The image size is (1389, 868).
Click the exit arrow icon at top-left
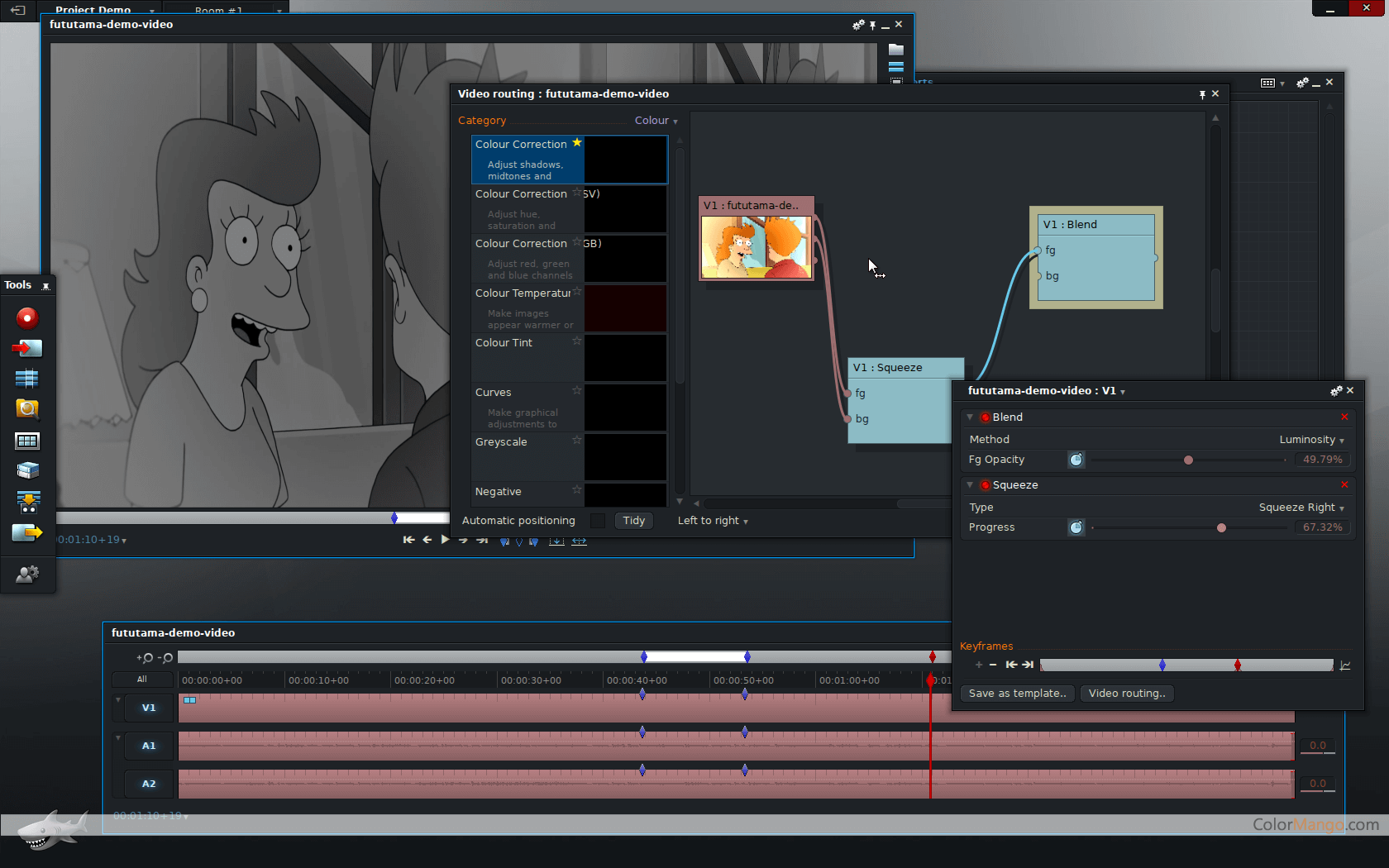(x=17, y=10)
